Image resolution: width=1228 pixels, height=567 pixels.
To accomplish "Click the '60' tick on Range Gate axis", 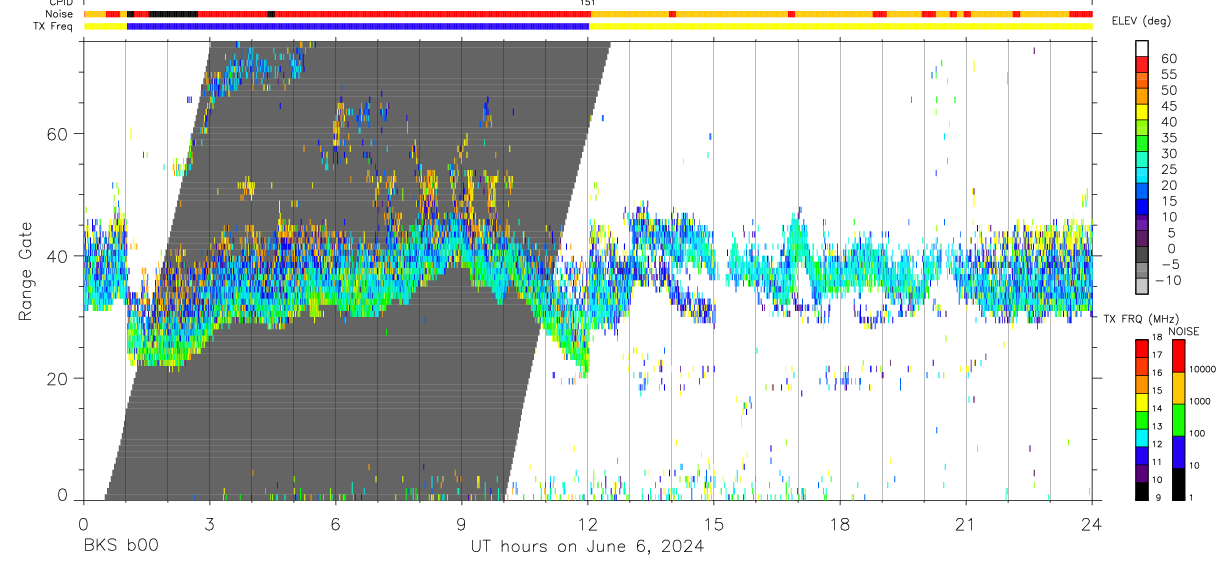I will click(x=59, y=134).
